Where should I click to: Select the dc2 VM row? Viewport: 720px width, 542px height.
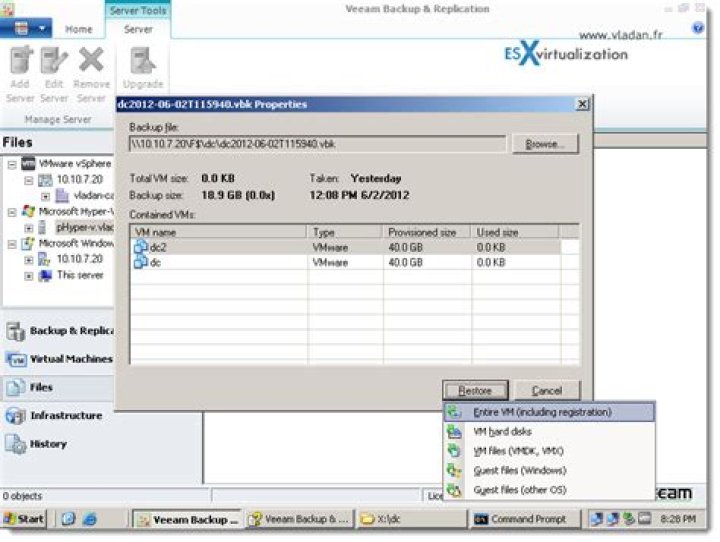click(158, 247)
